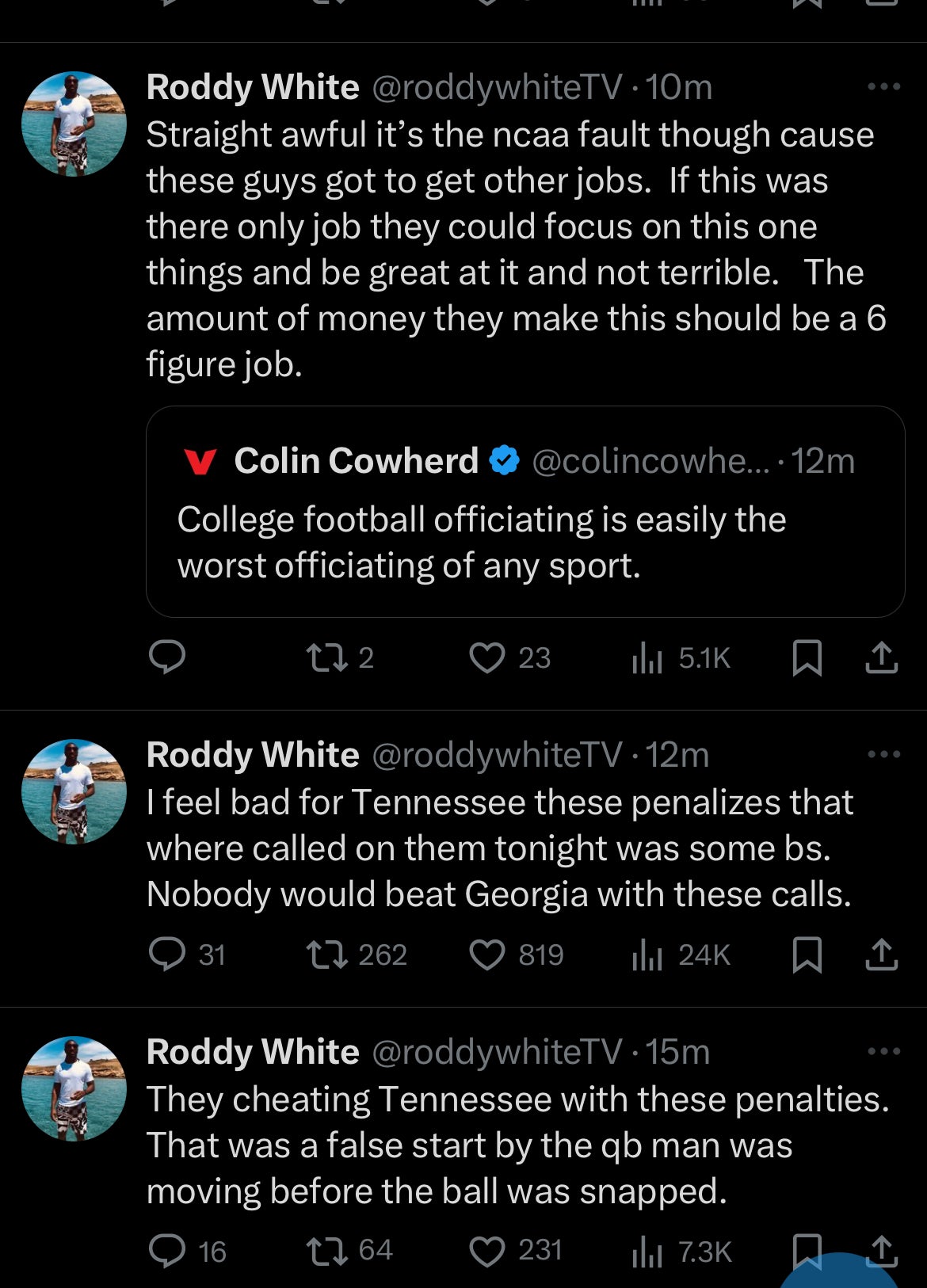Open more options on the 15m tweet

883,1051
